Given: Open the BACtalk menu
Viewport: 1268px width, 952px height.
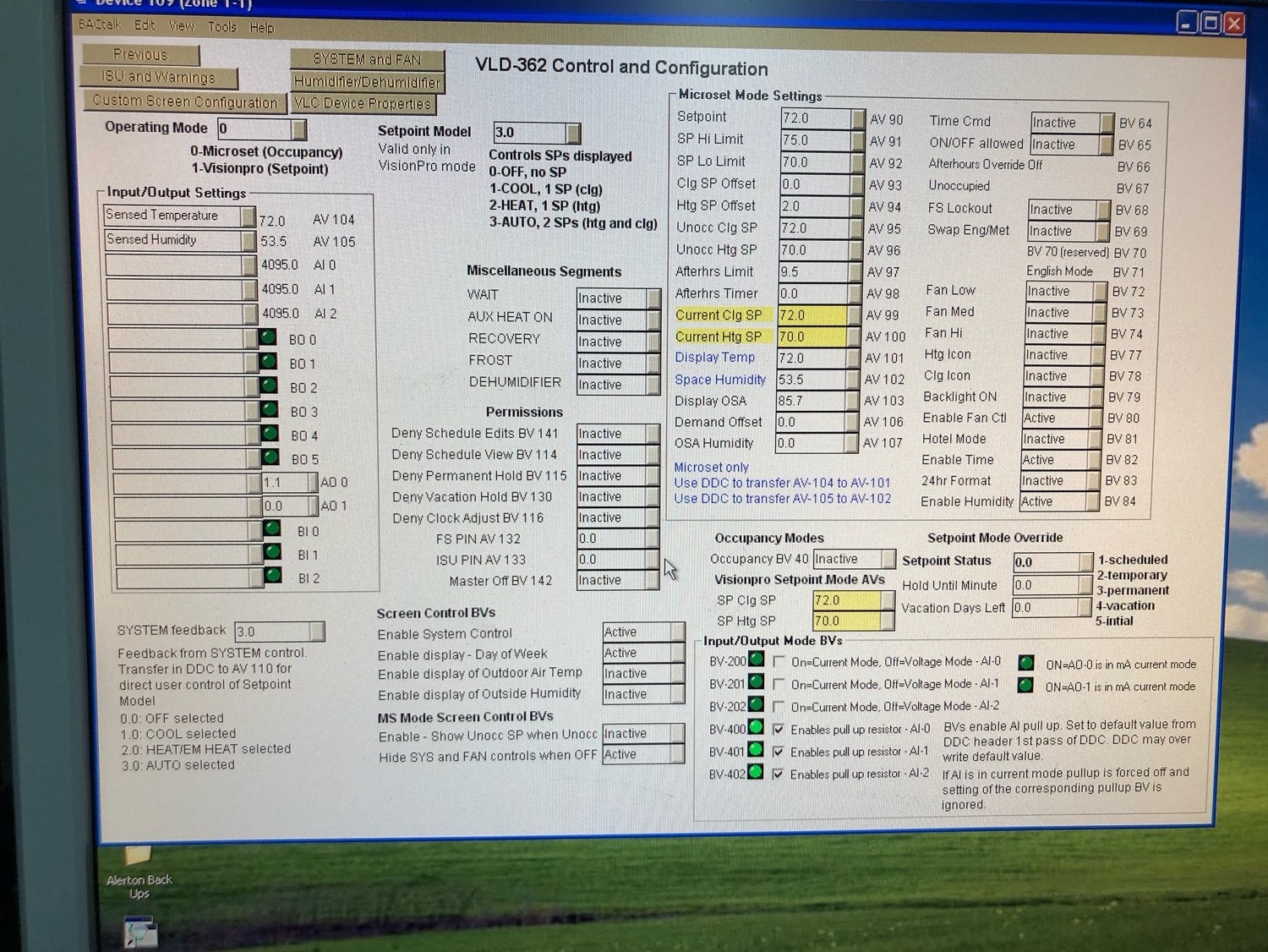Looking at the screenshot, I should tap(100, 25).
